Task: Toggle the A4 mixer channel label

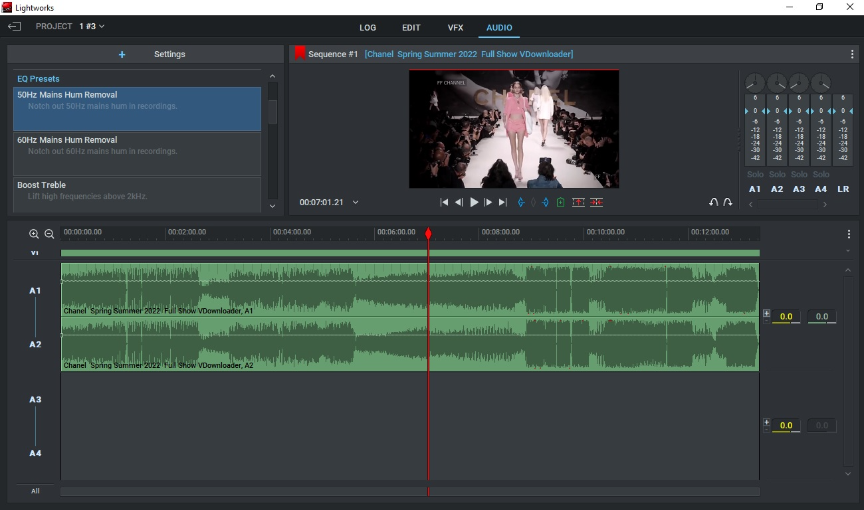Action: 821,189
